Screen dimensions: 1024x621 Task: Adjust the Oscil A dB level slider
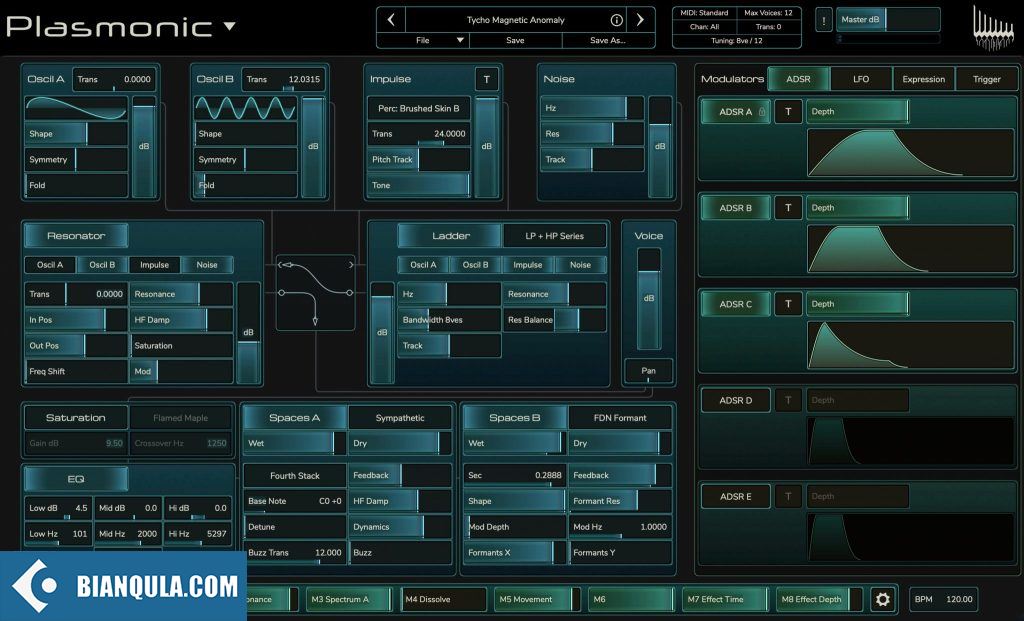pos(144,147)
